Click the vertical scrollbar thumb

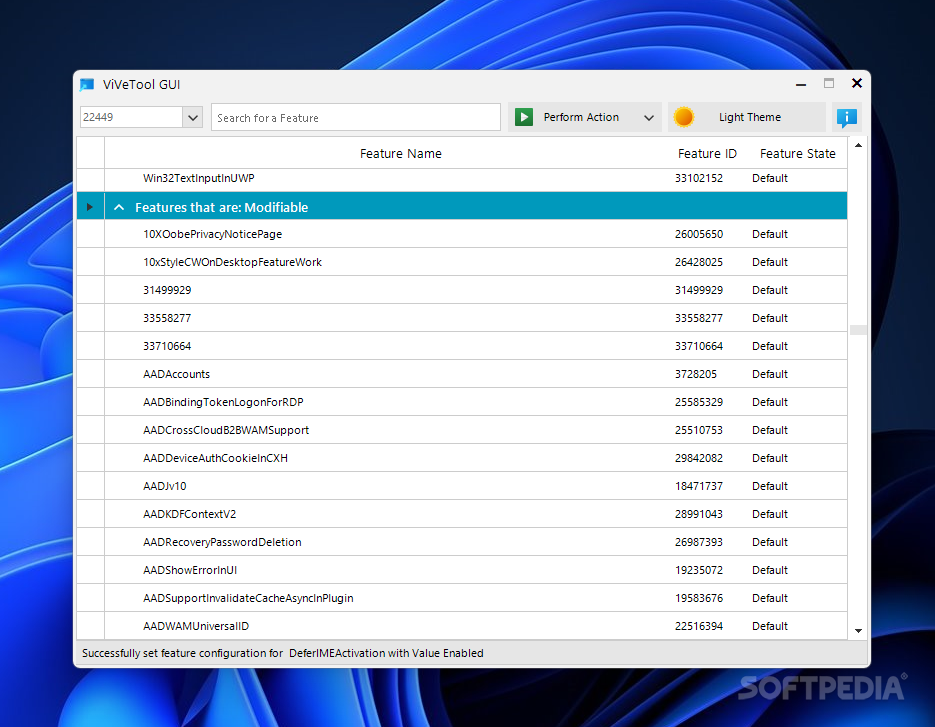[x=858, y=330]
